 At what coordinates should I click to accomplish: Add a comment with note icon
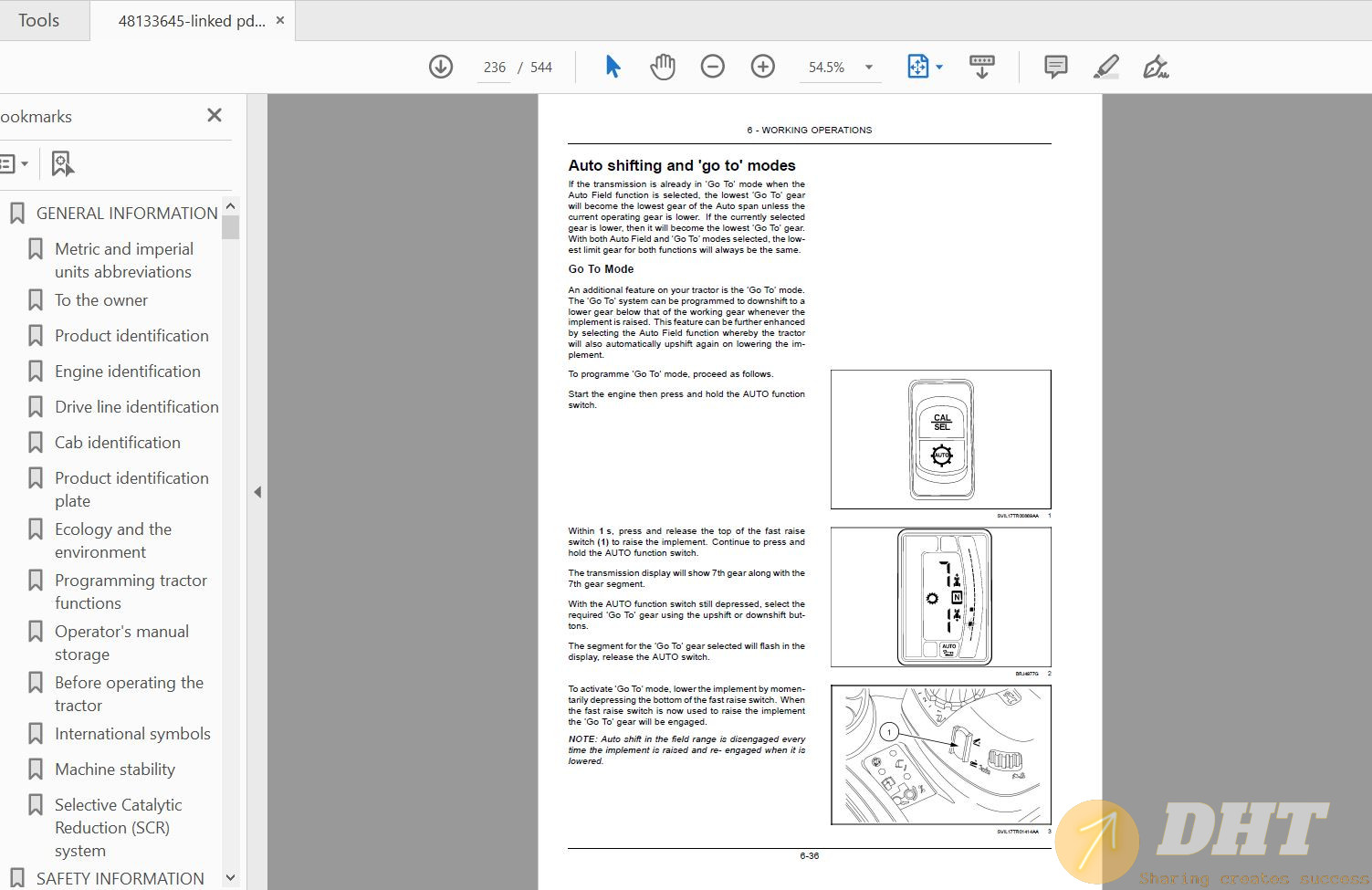pos(1056,67)
